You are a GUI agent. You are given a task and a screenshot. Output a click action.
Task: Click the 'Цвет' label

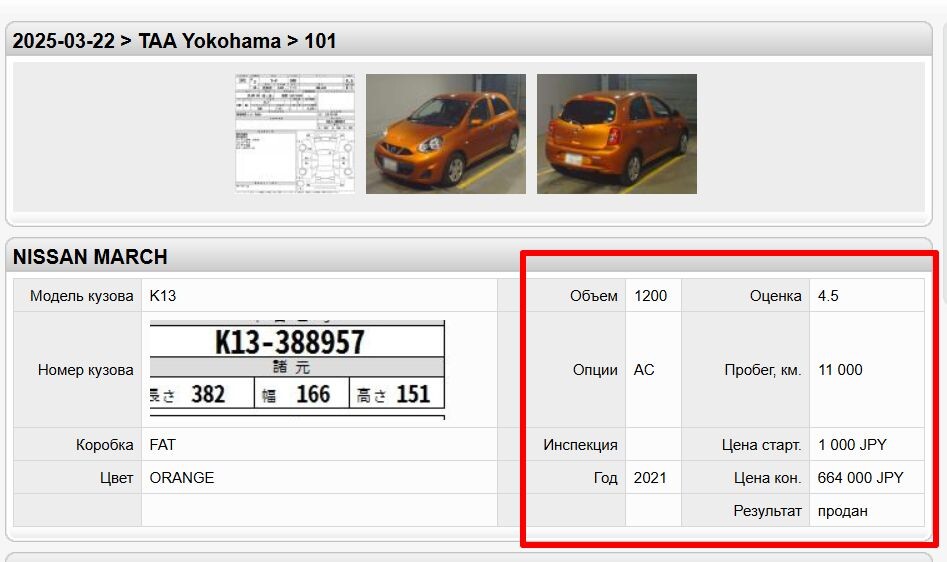pos(117,478)
